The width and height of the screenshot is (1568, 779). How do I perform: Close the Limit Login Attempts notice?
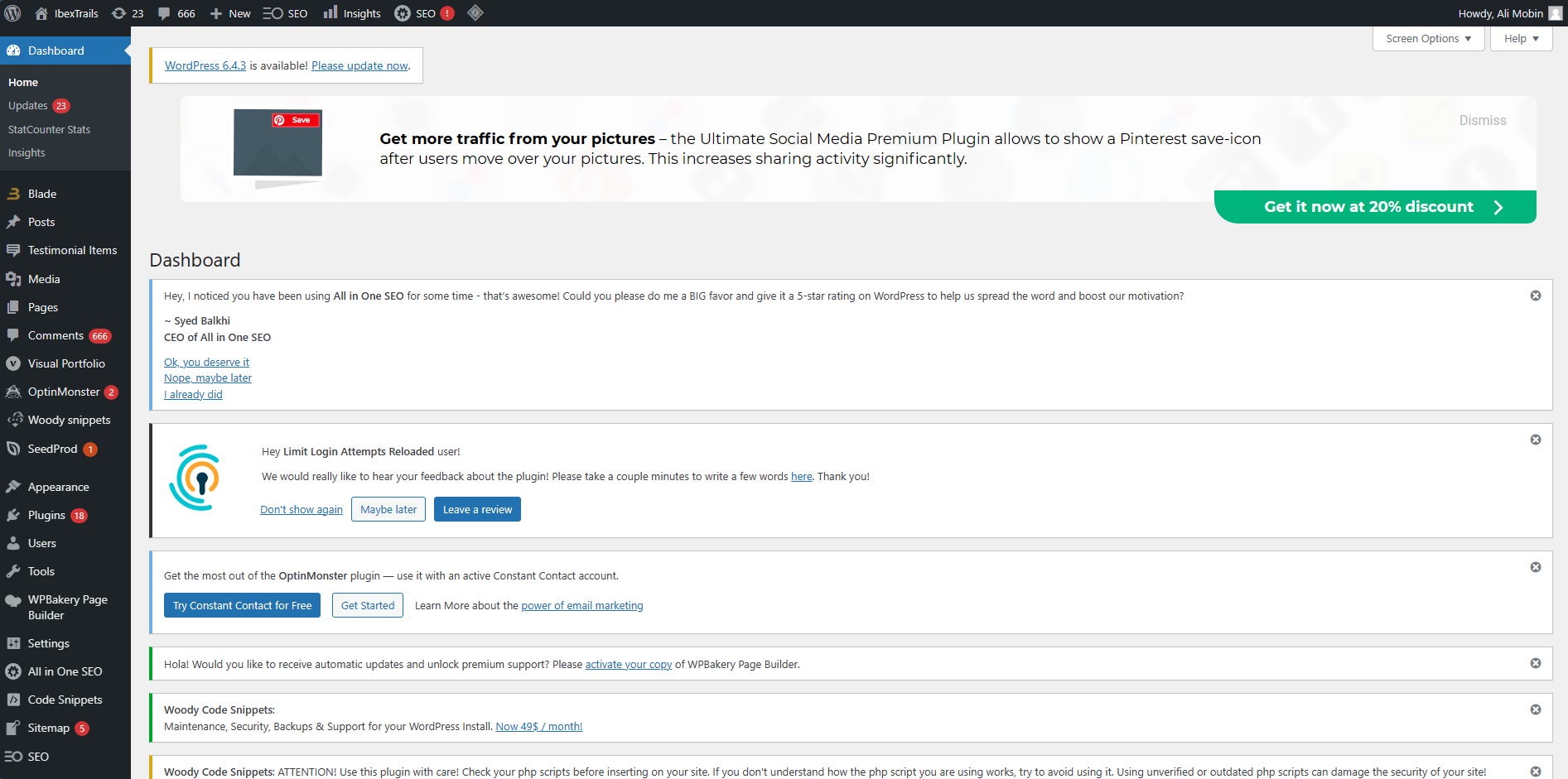pyautogui.click(x=1535, y=440)
